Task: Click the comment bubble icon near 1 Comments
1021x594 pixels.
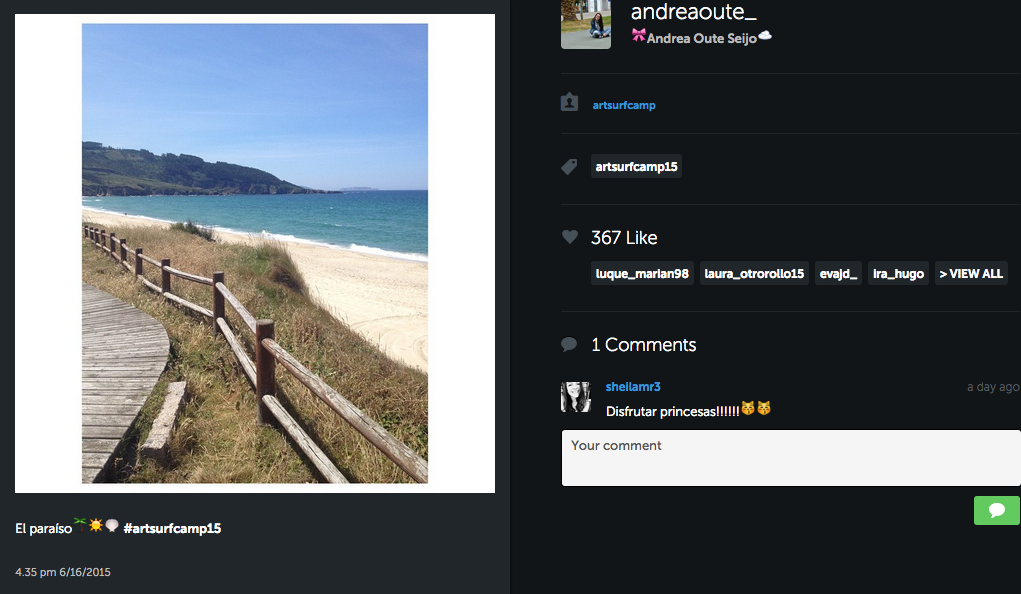Action: click(570, 345)
